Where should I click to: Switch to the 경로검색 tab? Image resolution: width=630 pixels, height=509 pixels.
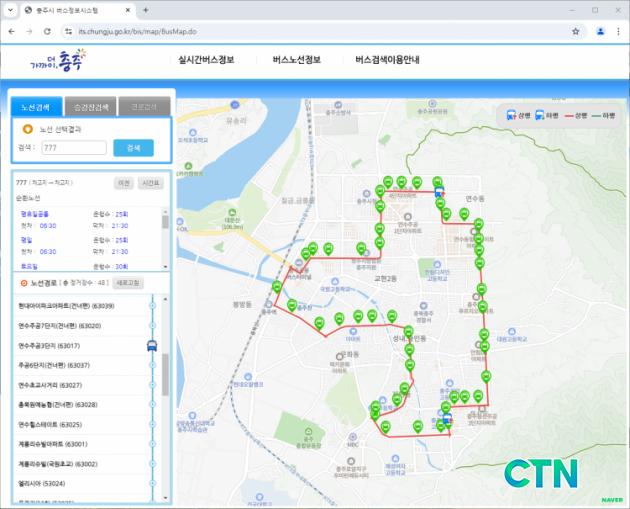point(145,107)
